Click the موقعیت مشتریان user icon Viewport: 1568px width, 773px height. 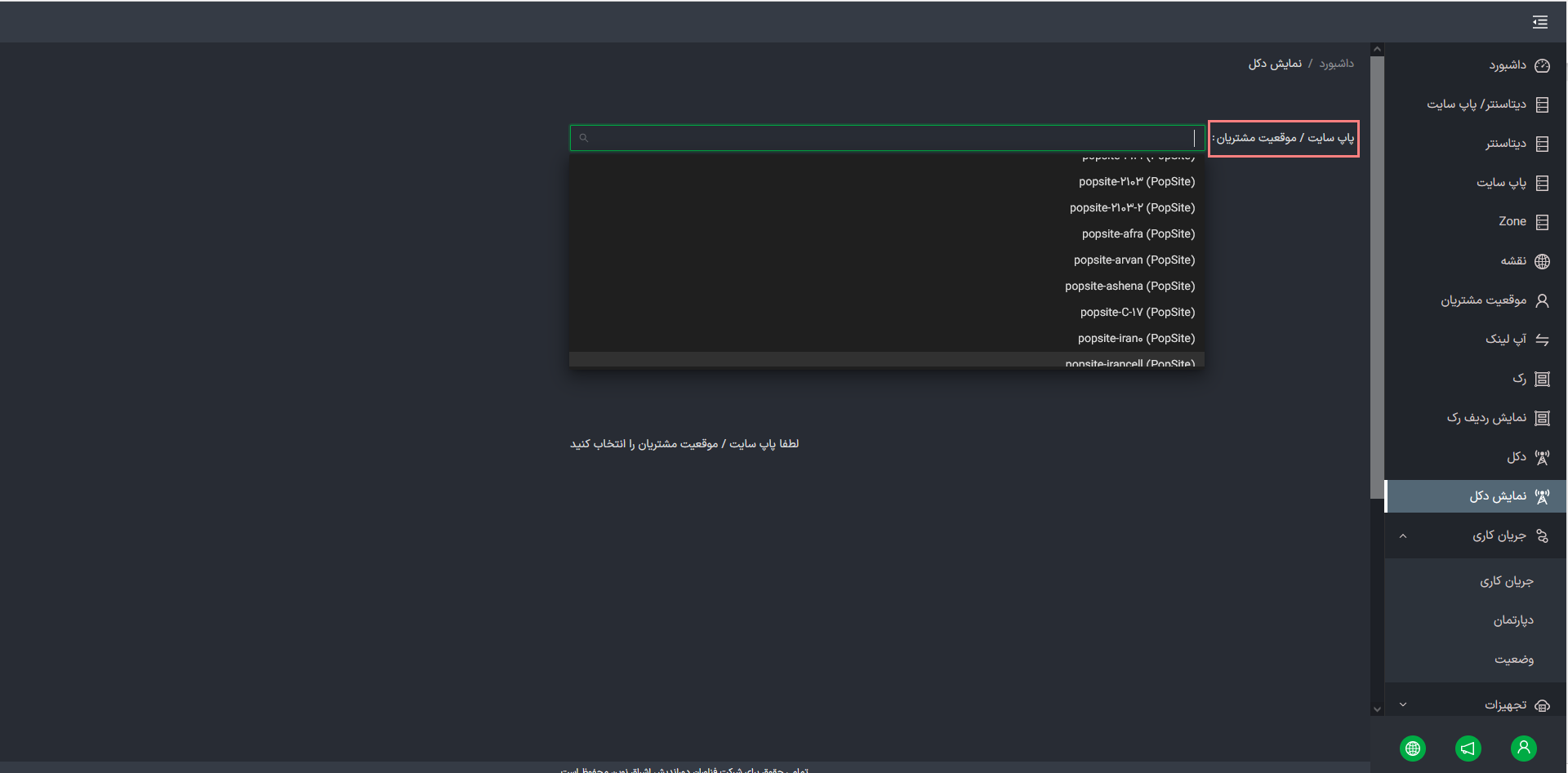point(1542,300)
